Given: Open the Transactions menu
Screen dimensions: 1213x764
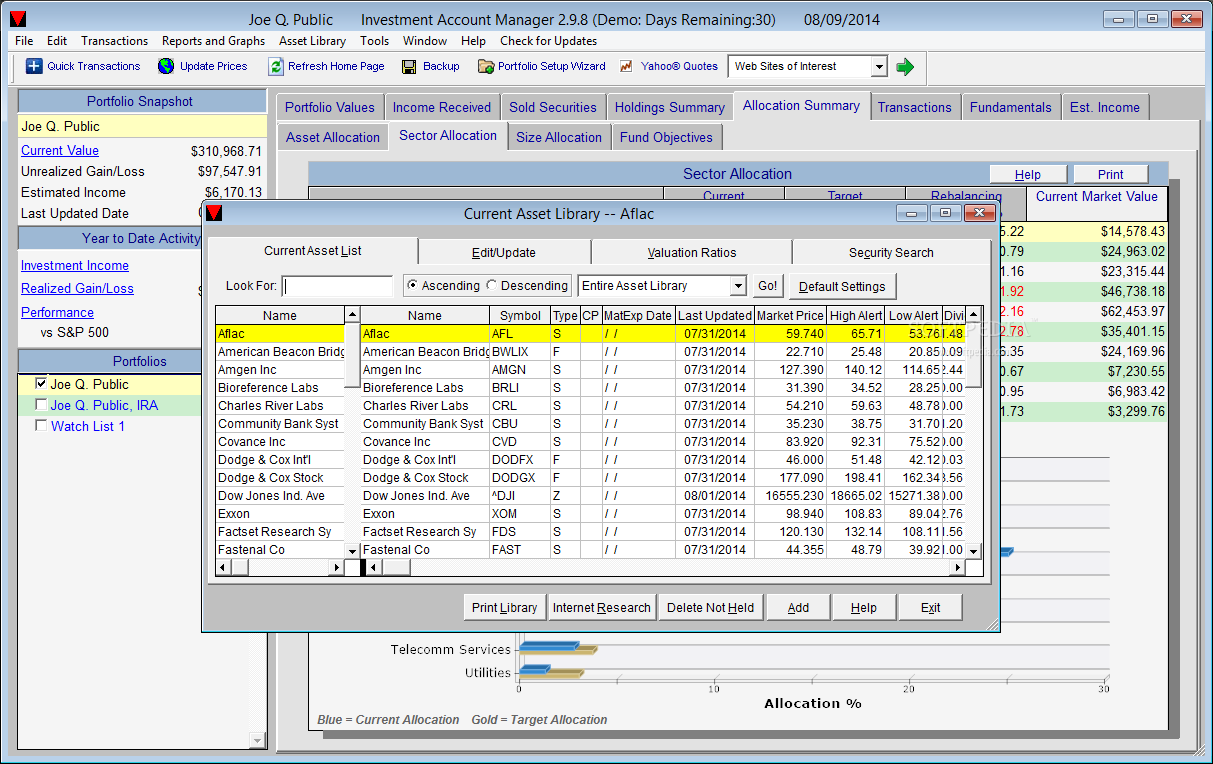Looking at the screenshot, I should (114, 41).
